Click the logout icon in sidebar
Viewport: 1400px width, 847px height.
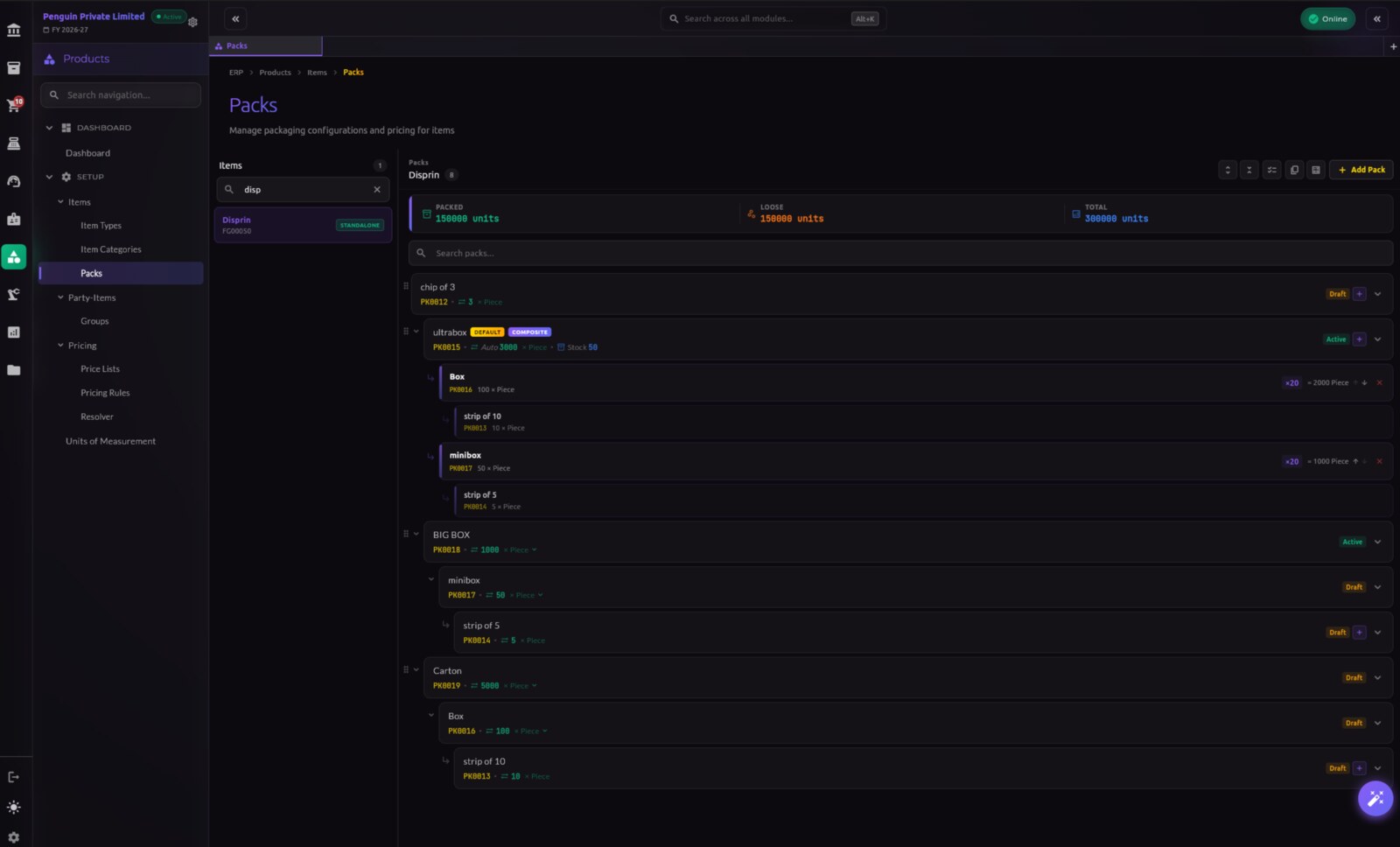13,777
